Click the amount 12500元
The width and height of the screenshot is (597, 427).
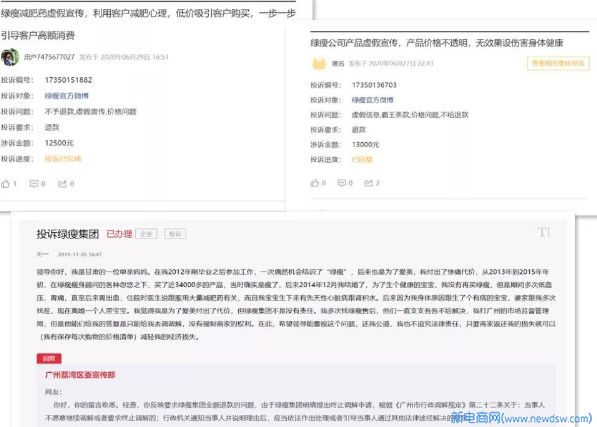(x=59, y=143)
